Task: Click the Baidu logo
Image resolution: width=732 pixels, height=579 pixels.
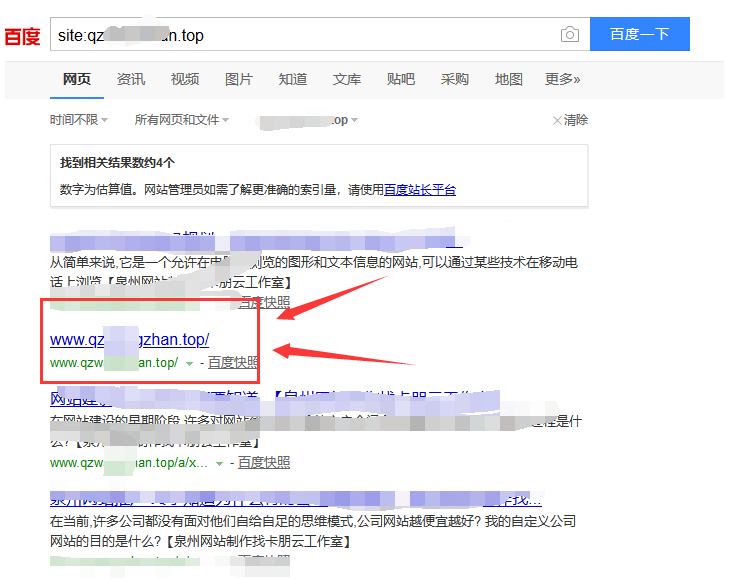Action: click(22, 36)
